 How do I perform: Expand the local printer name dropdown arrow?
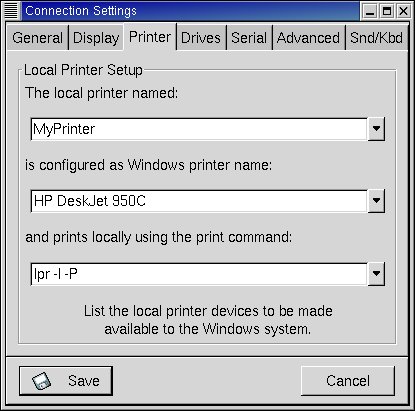pyautogui.click(x=376, y=129)
